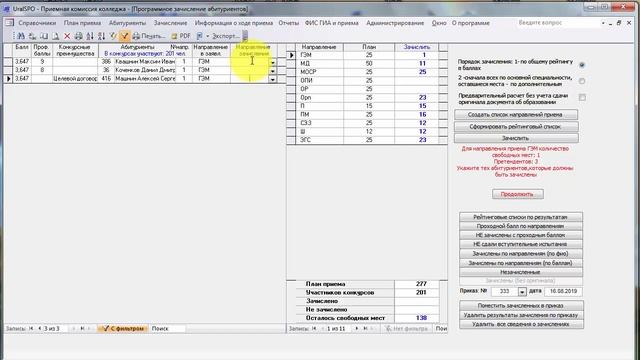Select row selector for ГЭМ direction
Screen dimensions: 640x360
pos(291,55)
